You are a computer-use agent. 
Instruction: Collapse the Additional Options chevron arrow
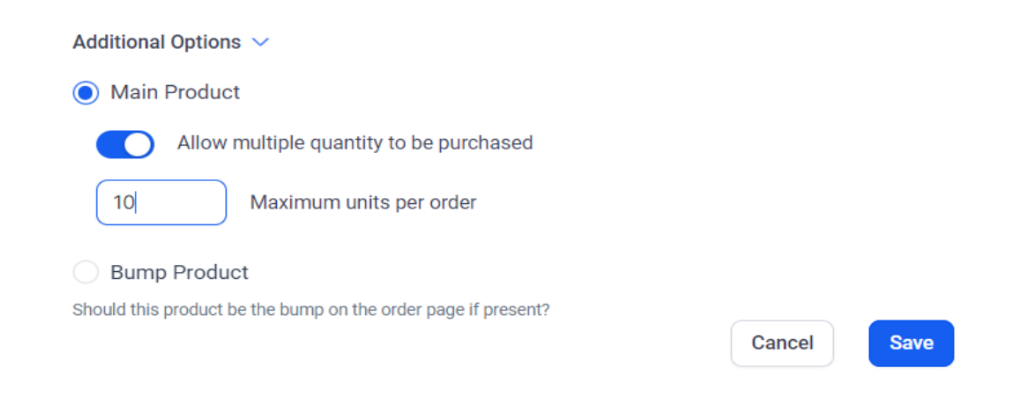(x=261, y=43)
